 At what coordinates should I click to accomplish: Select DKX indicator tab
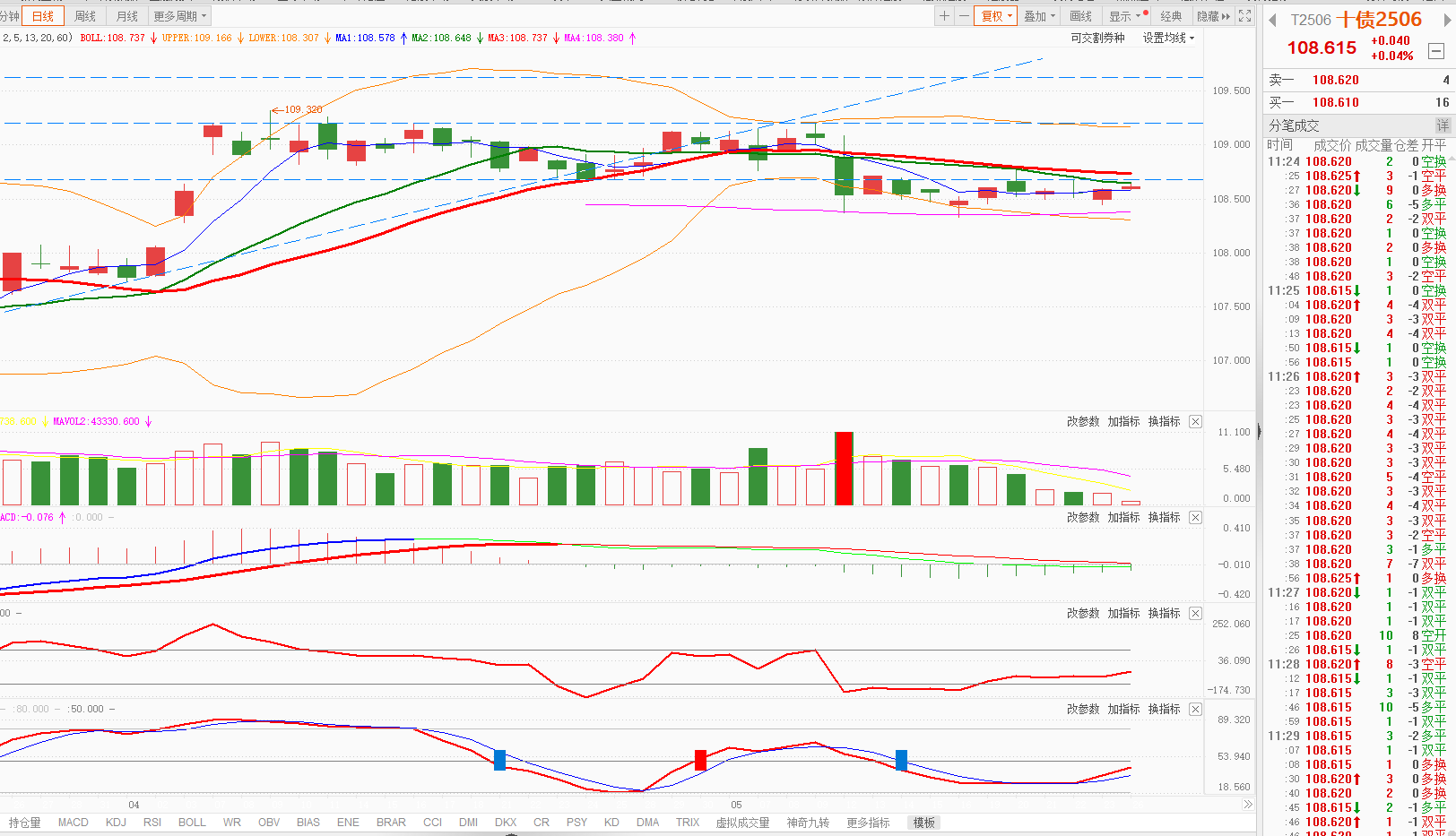pyautogui.click(x=506, y=823)
